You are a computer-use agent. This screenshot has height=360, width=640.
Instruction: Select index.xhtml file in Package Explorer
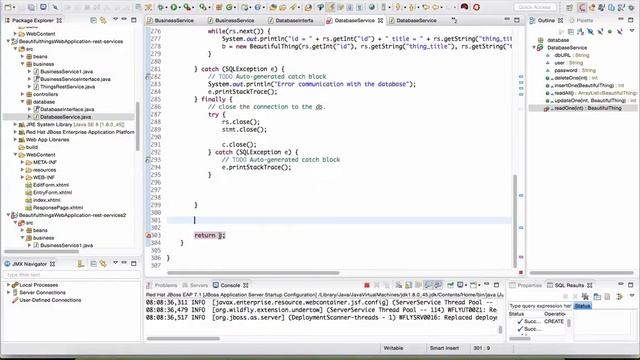point(47,200)
